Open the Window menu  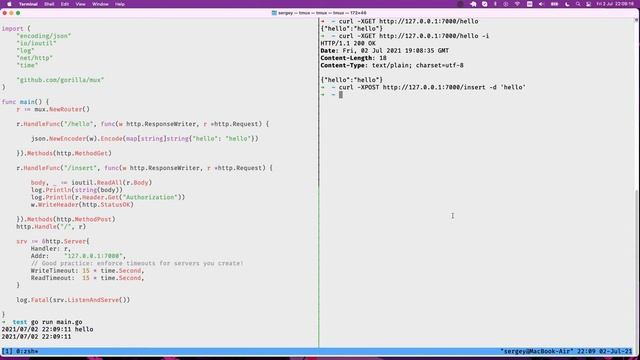[100, 4]
